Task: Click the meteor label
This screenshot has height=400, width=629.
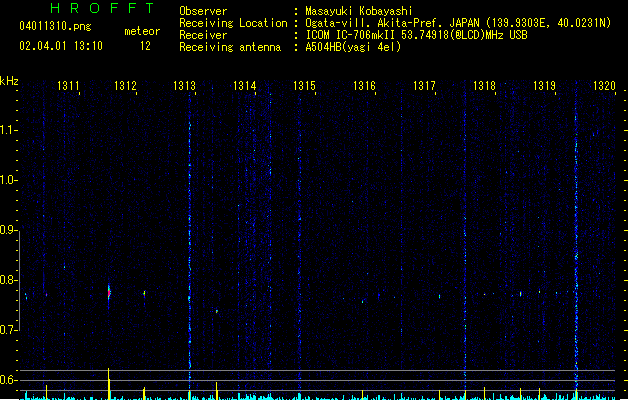Action: [x=142, y=31]
